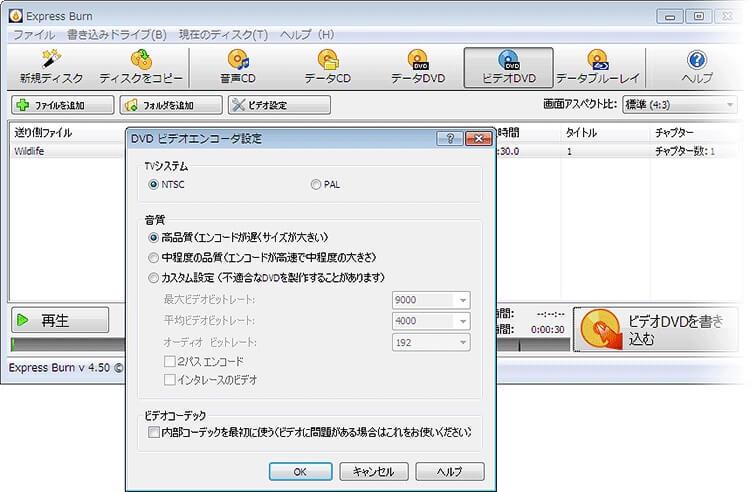Click the ビデオDVDを書き込む burn button
The image size is (750, 492).
(x=655, y=330)
